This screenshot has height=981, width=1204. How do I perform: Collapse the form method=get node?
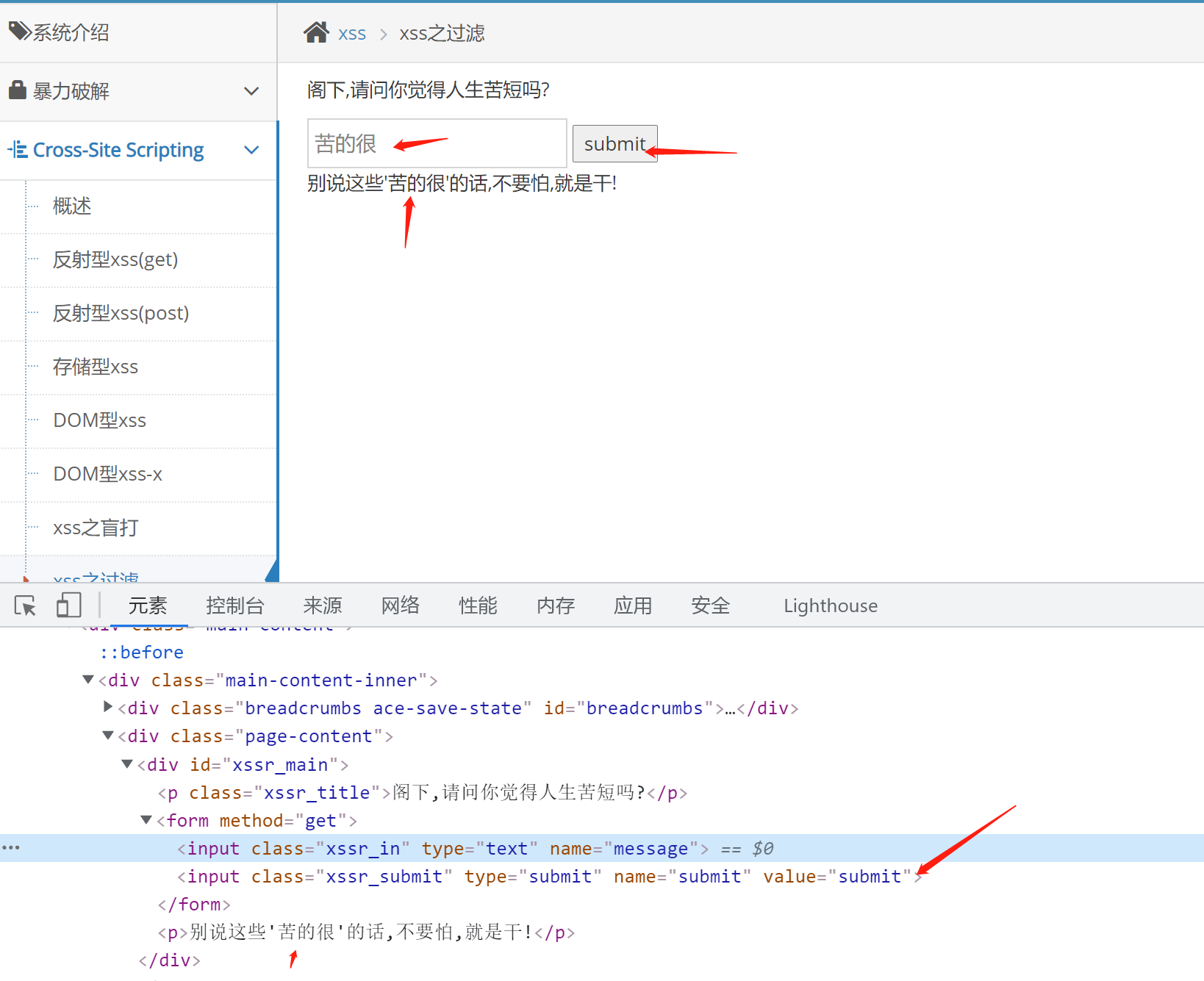click(146, 820)
